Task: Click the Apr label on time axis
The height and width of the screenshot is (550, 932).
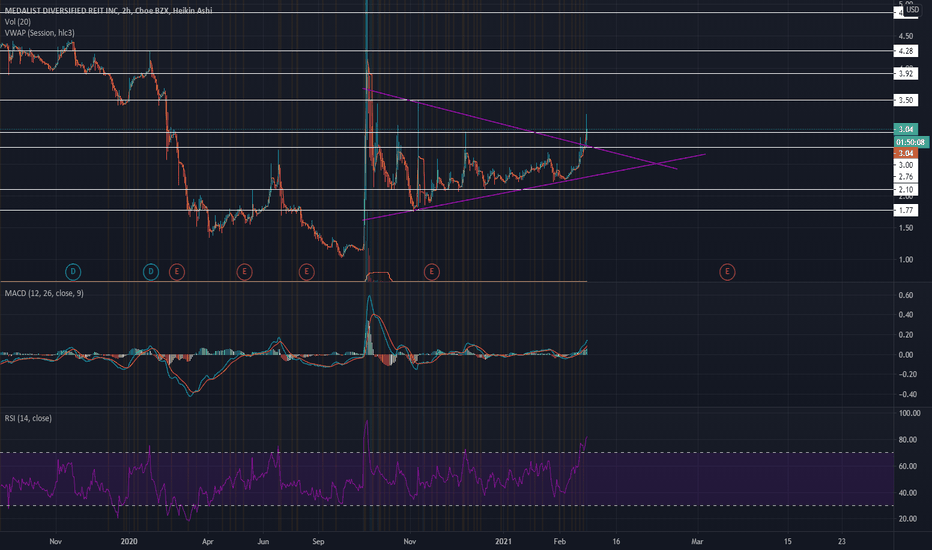Action: [x=207, y=541]
